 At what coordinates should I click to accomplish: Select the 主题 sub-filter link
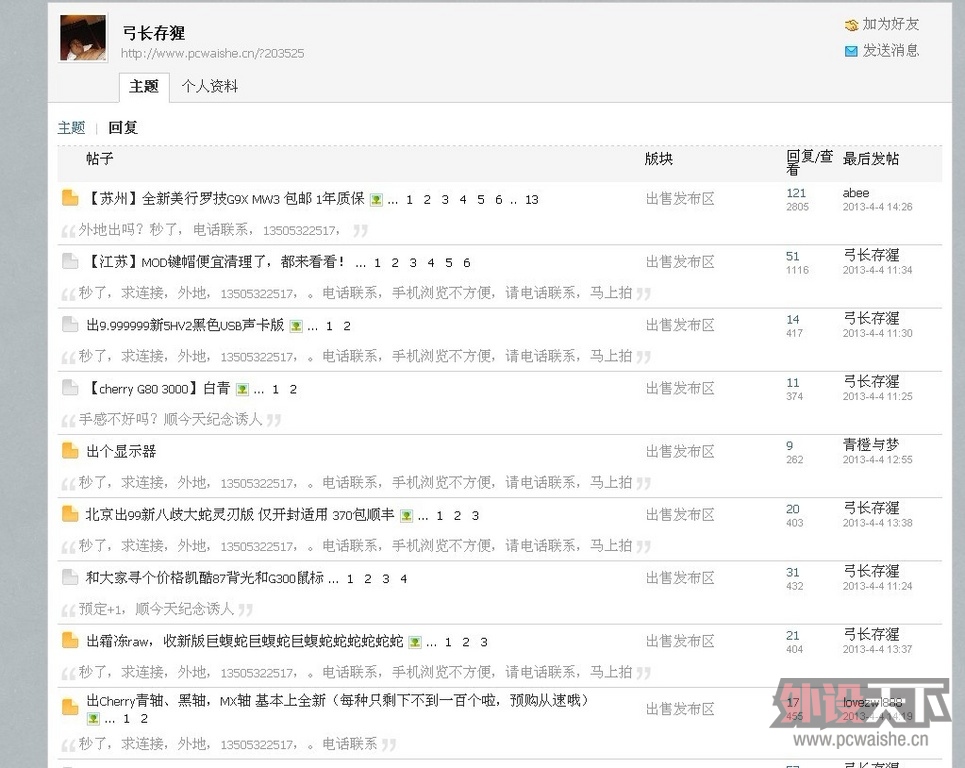[71, 127]
